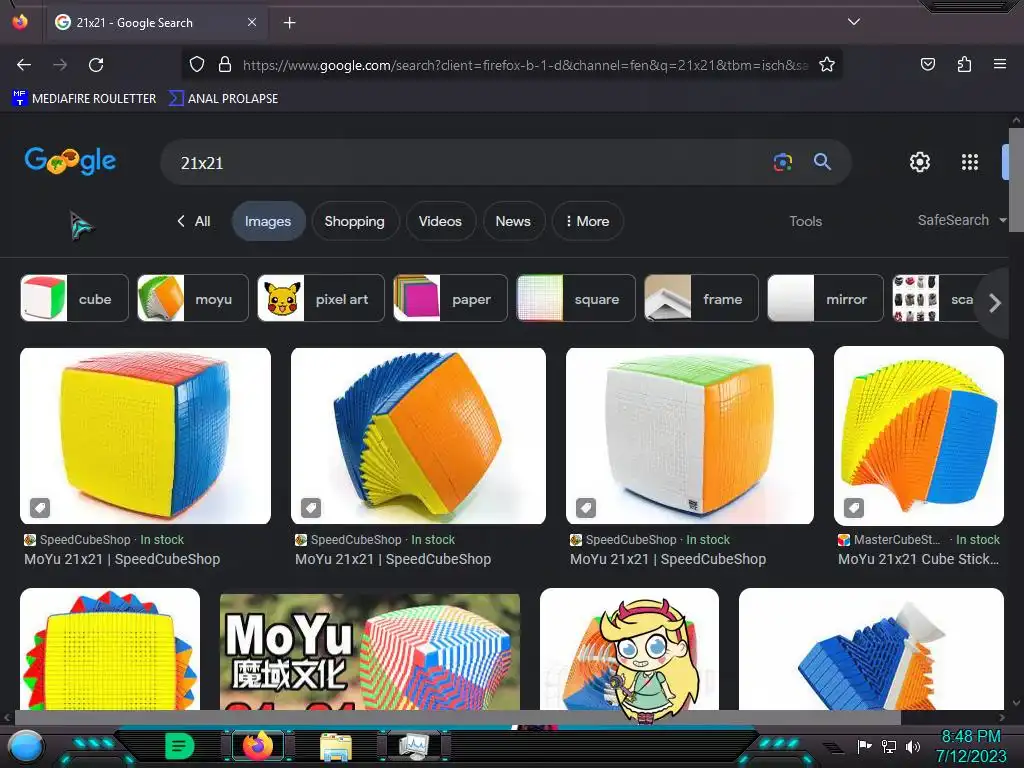The height and width of the screenshot is (768, 1024).
Task: Bookmark this page with the star icon
Action: (x=827, y=64)
